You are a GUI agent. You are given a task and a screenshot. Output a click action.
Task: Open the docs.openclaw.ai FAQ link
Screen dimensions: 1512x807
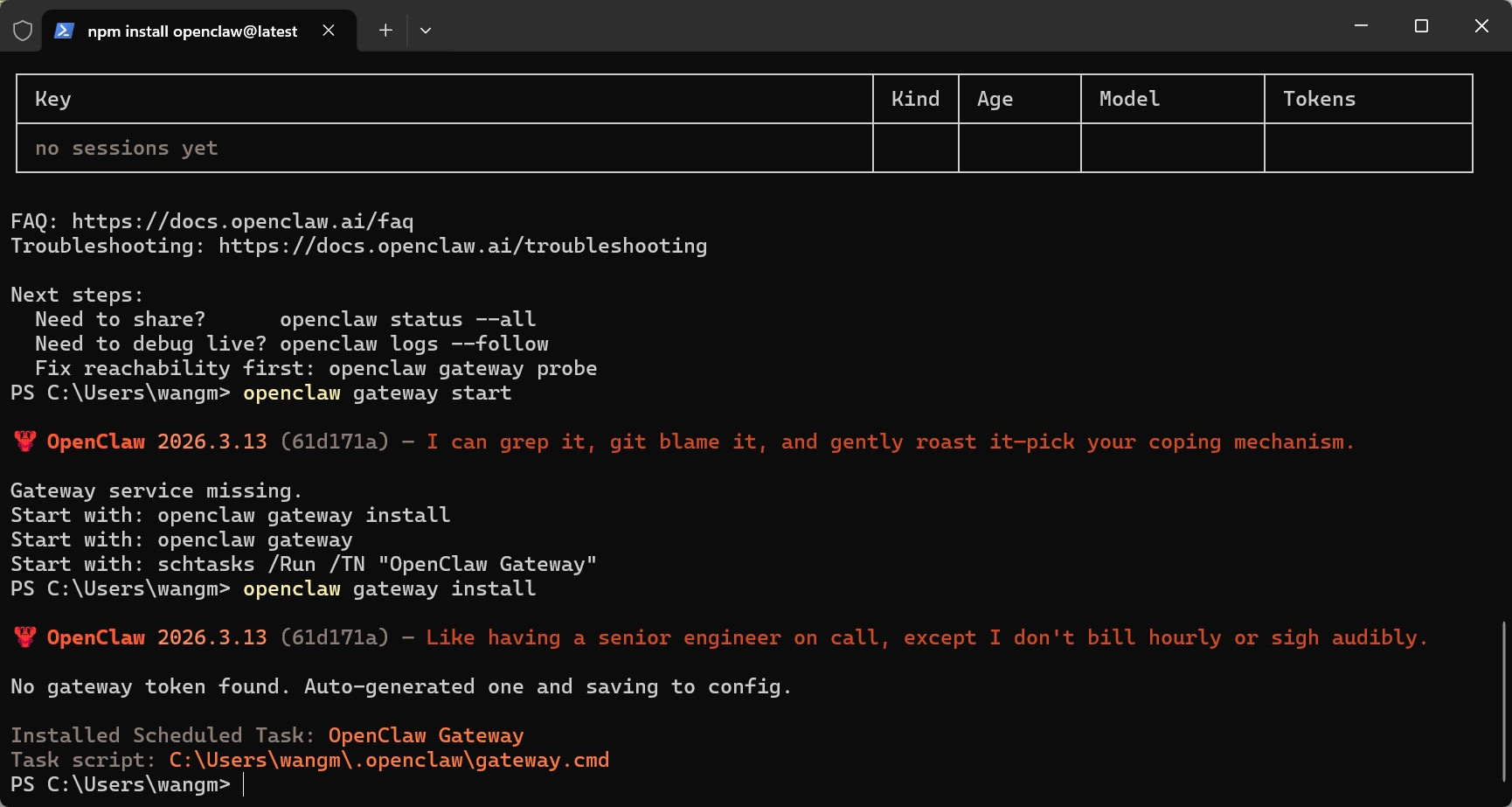coord(242,221)
